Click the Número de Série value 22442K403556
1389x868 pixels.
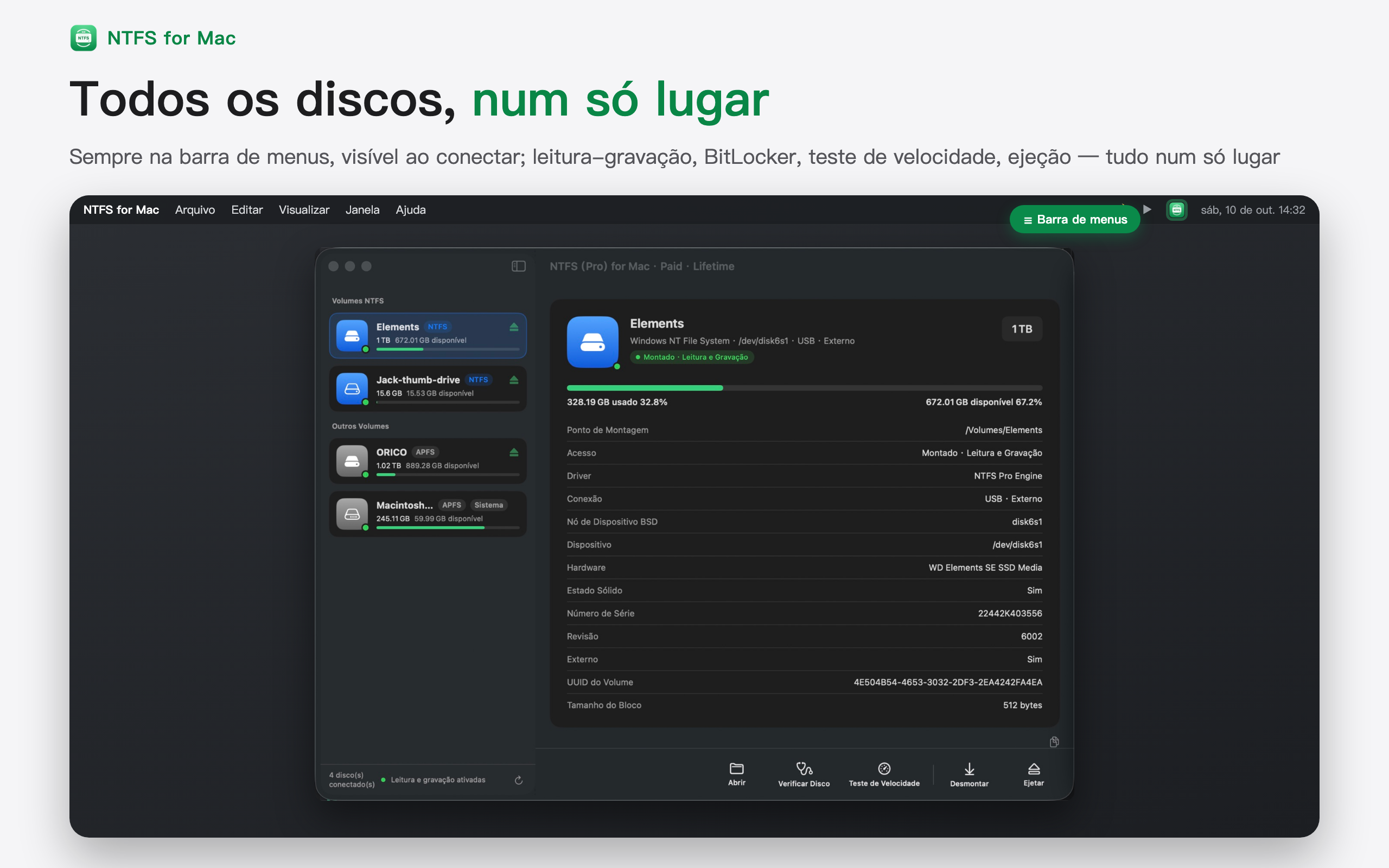coord(1010,613)
